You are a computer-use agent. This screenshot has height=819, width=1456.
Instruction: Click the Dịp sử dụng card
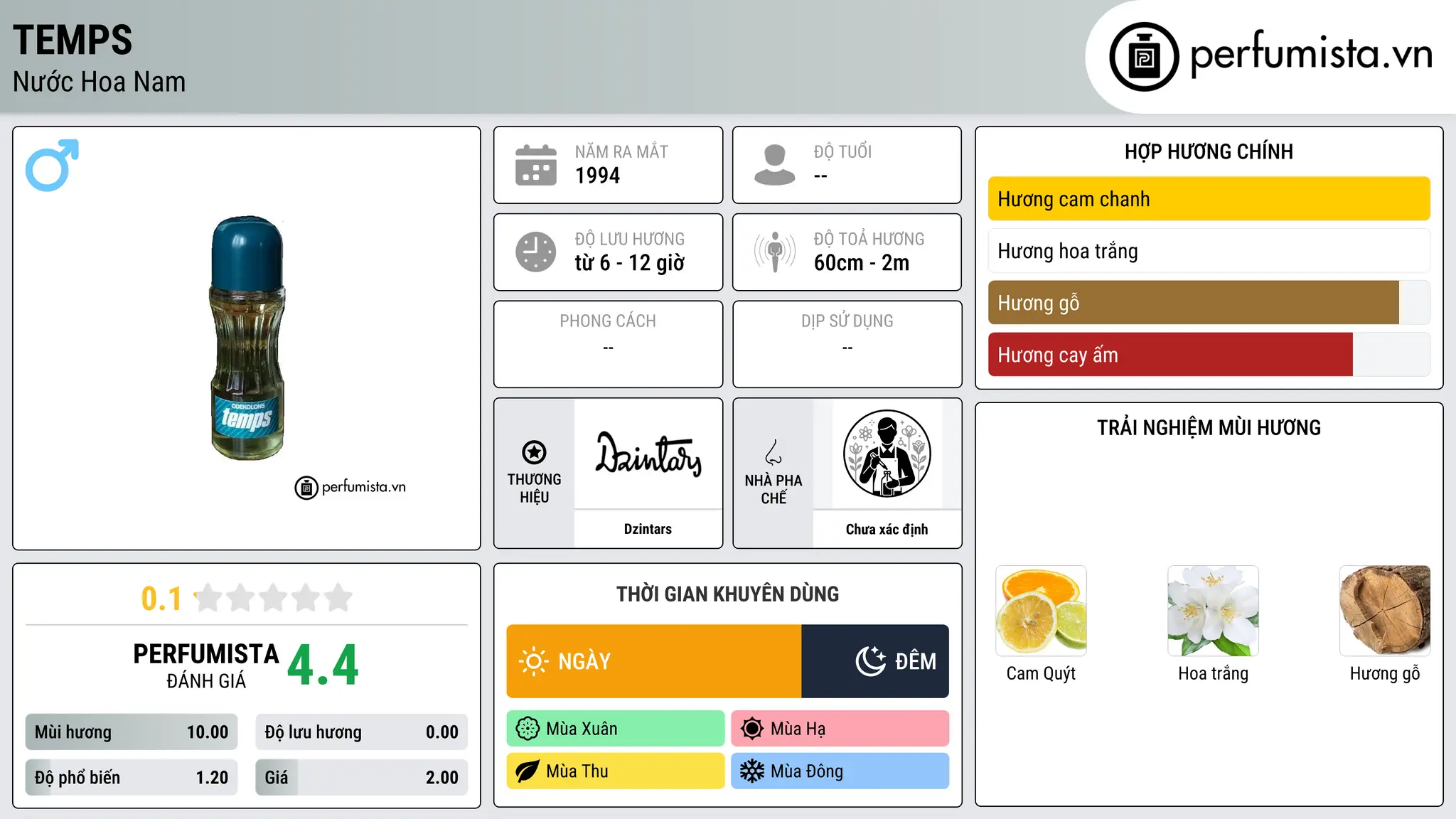[847, 344]
